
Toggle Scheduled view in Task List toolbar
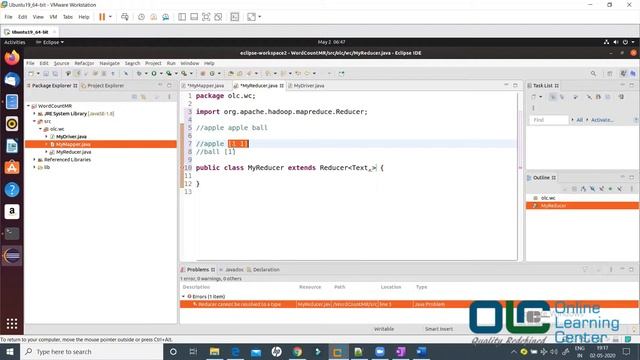tap(562, 97)
